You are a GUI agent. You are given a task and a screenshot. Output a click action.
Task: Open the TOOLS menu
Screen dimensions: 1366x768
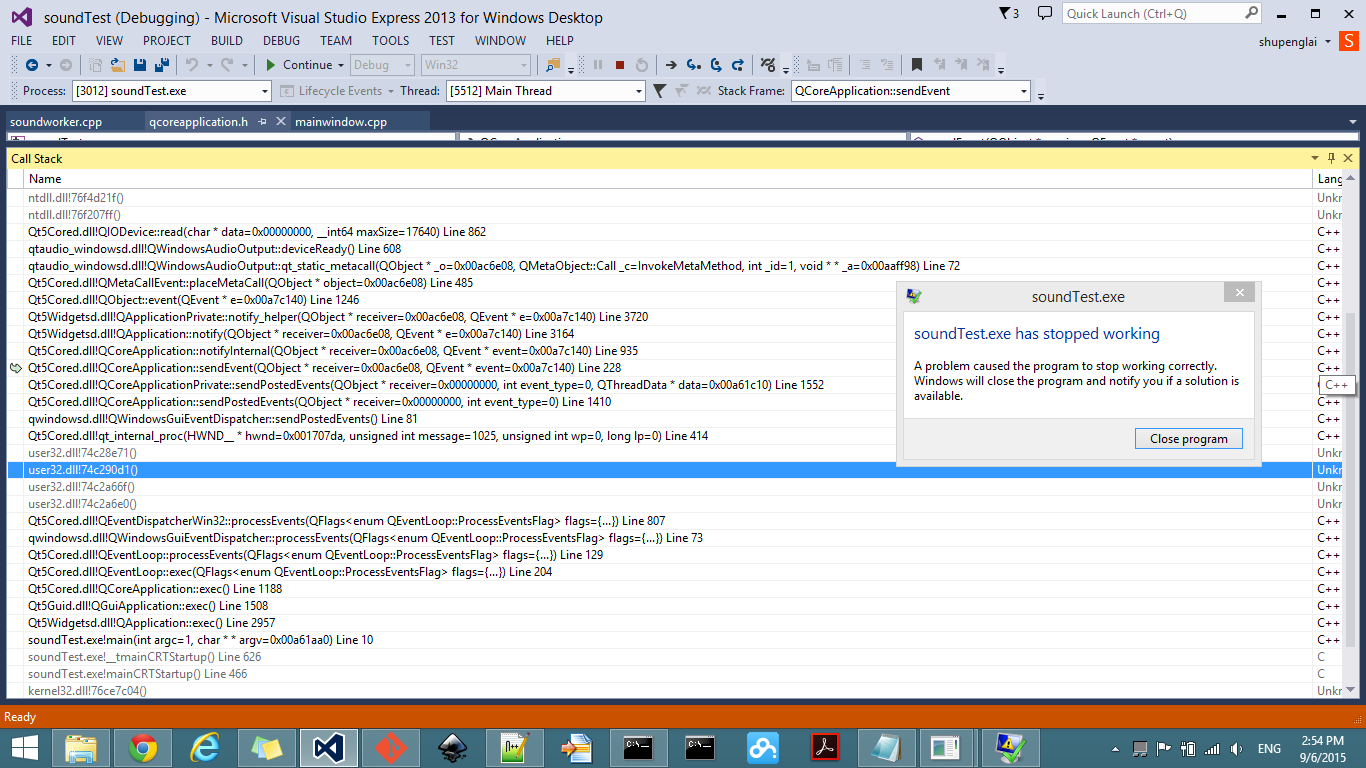click(x=391, y=41)
